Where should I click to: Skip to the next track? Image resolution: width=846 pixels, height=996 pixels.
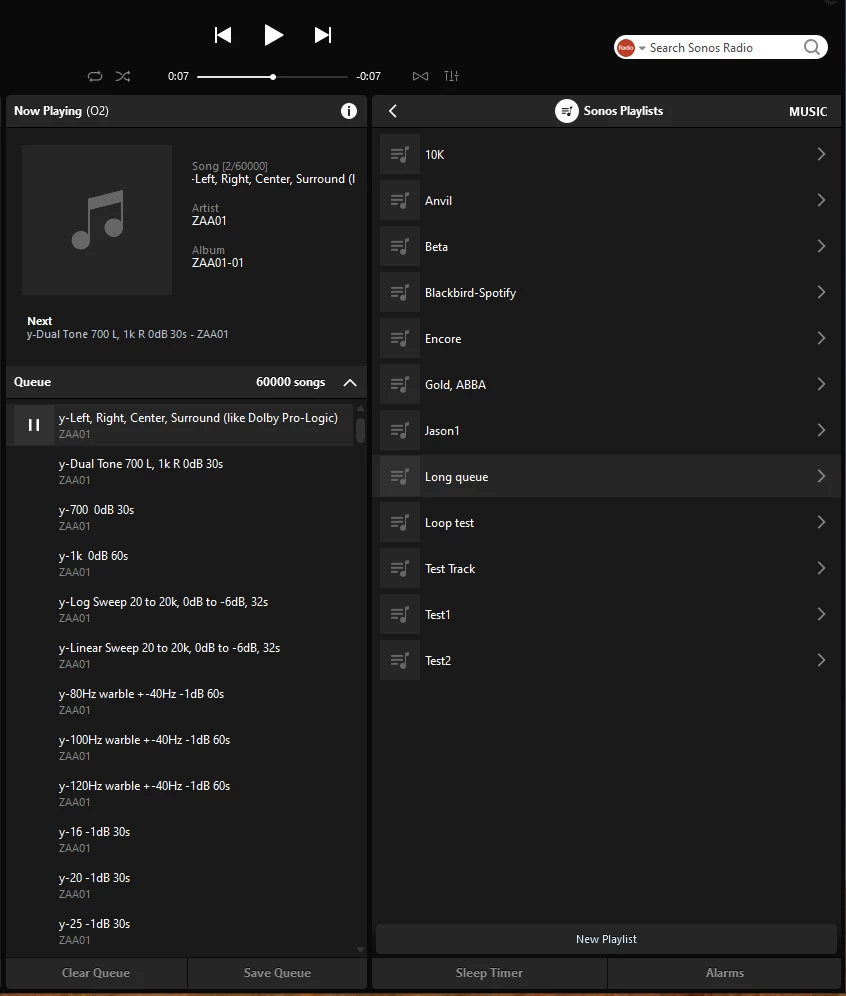(323, 35)
